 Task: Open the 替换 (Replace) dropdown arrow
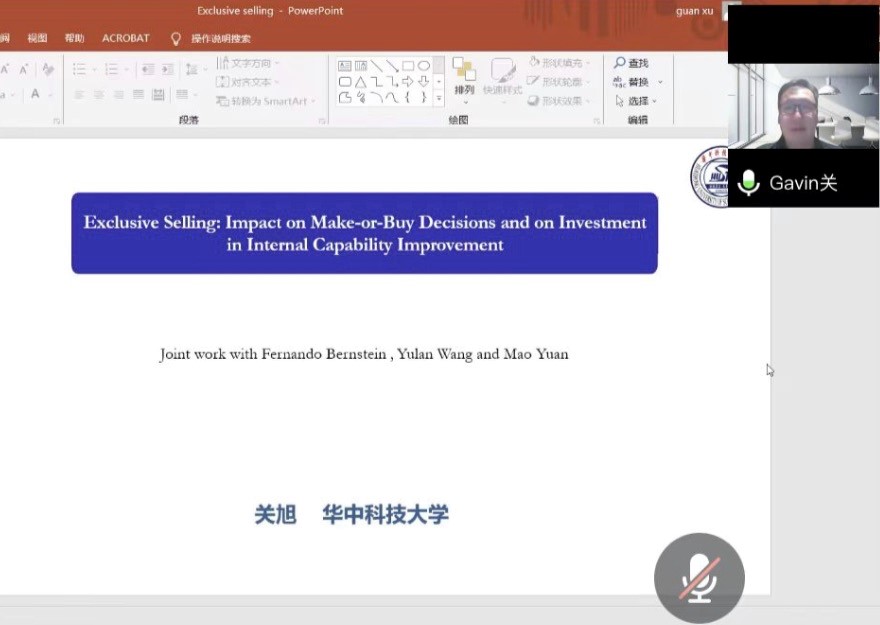(x=660, y=82)
